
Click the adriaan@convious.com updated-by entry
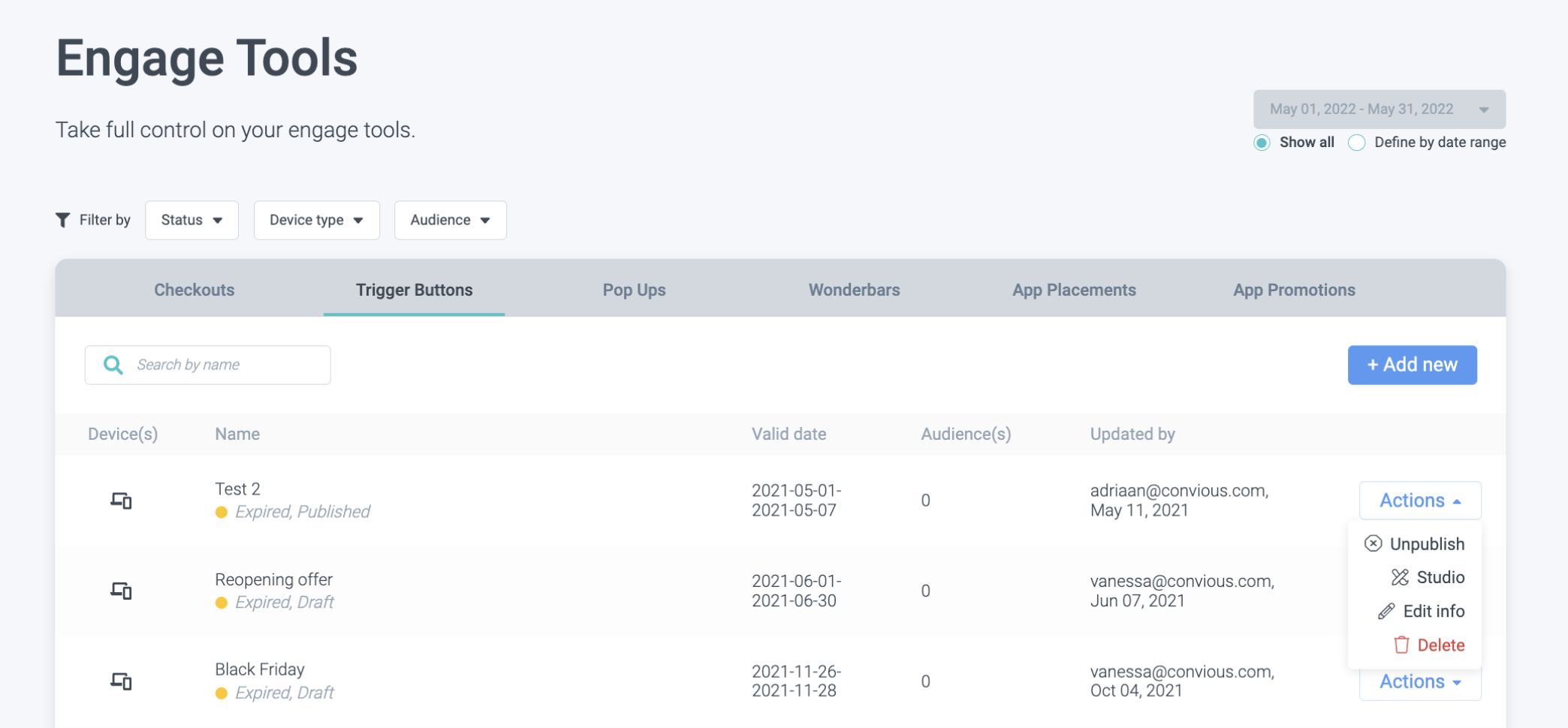(x=1179, y=501)
